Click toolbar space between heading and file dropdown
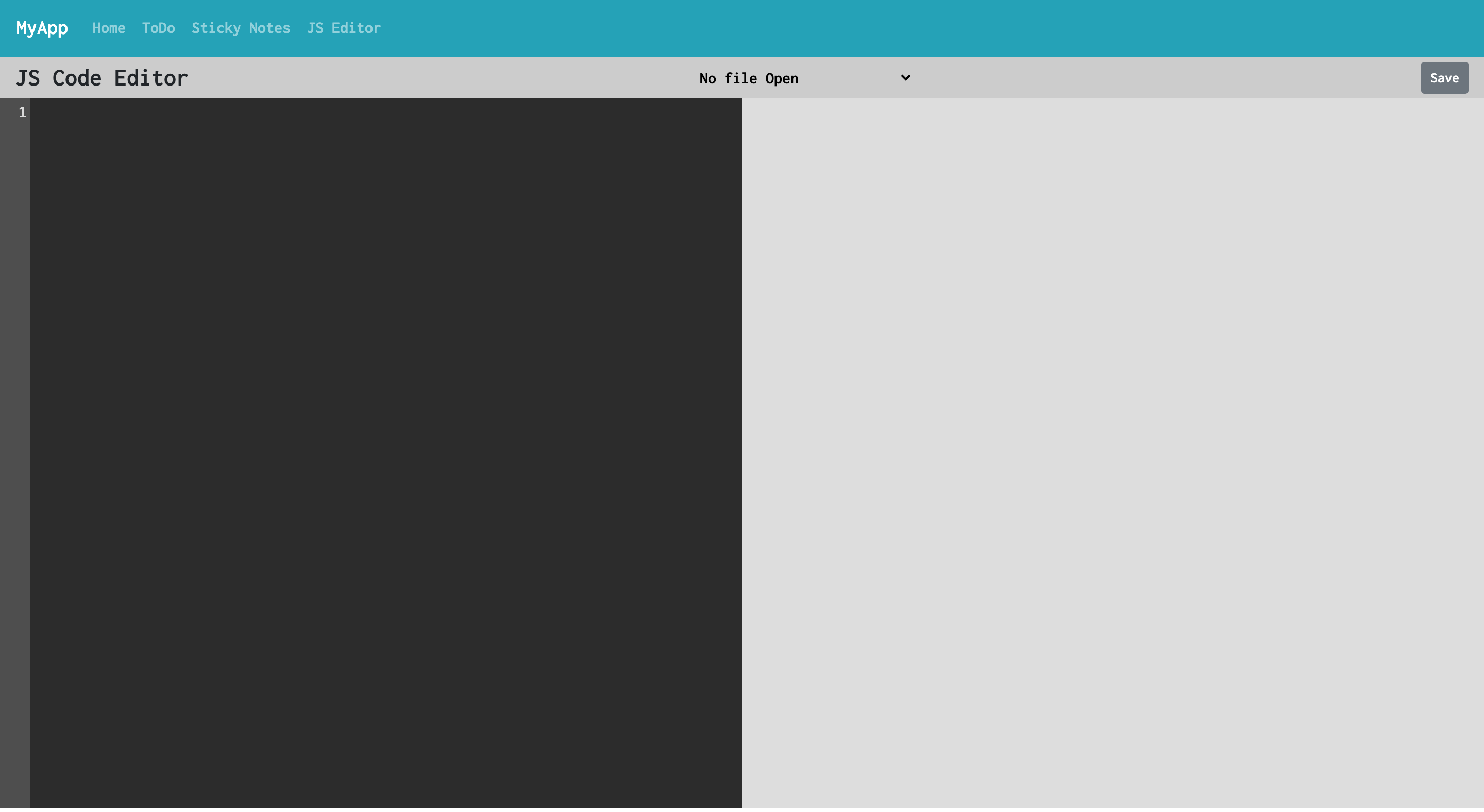Viewport: 1484px width, 812px height. (x=441, y=78)
